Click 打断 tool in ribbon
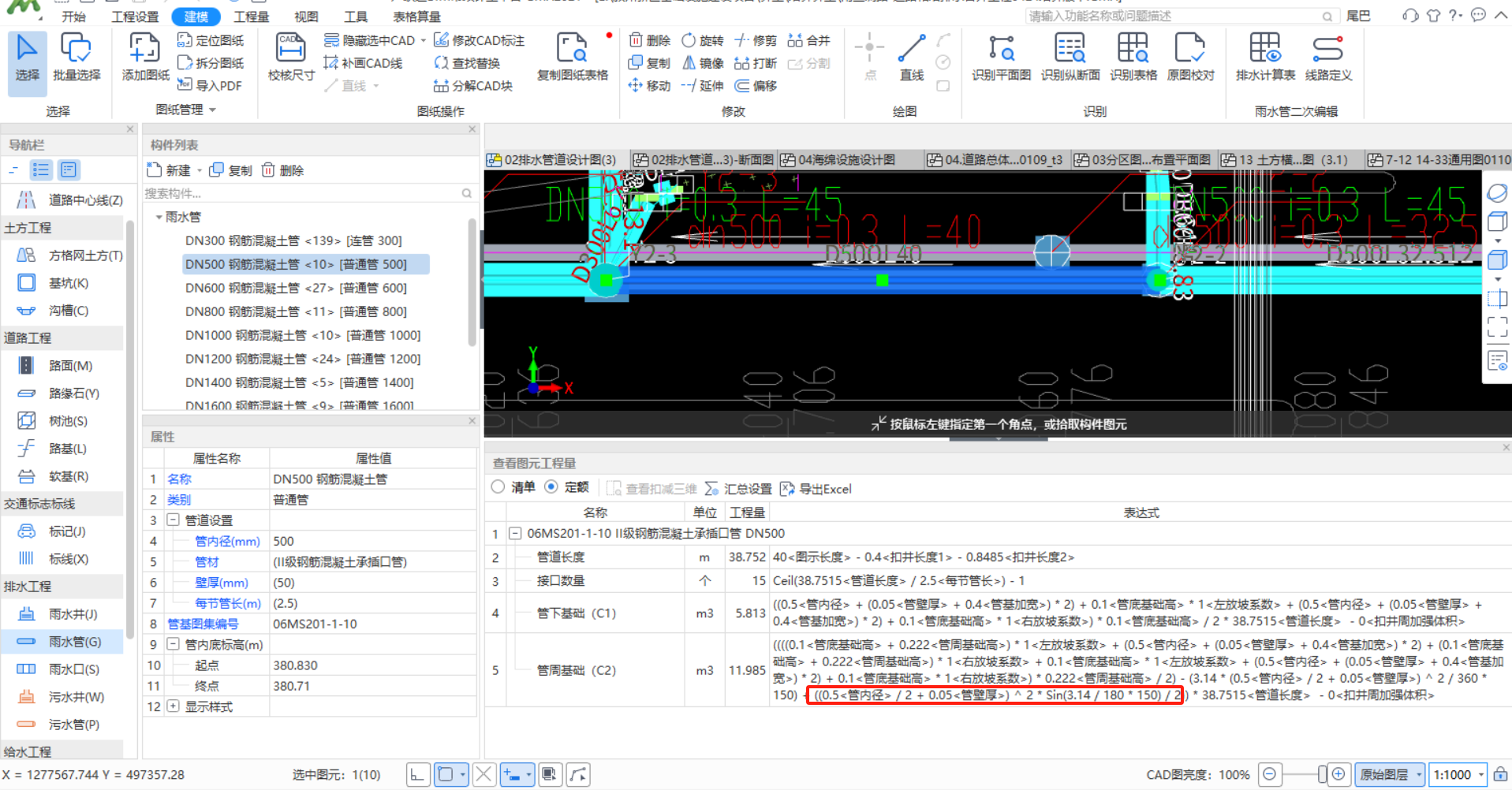The width and height of the screenshot is (1512, 790). click(756, 63)
